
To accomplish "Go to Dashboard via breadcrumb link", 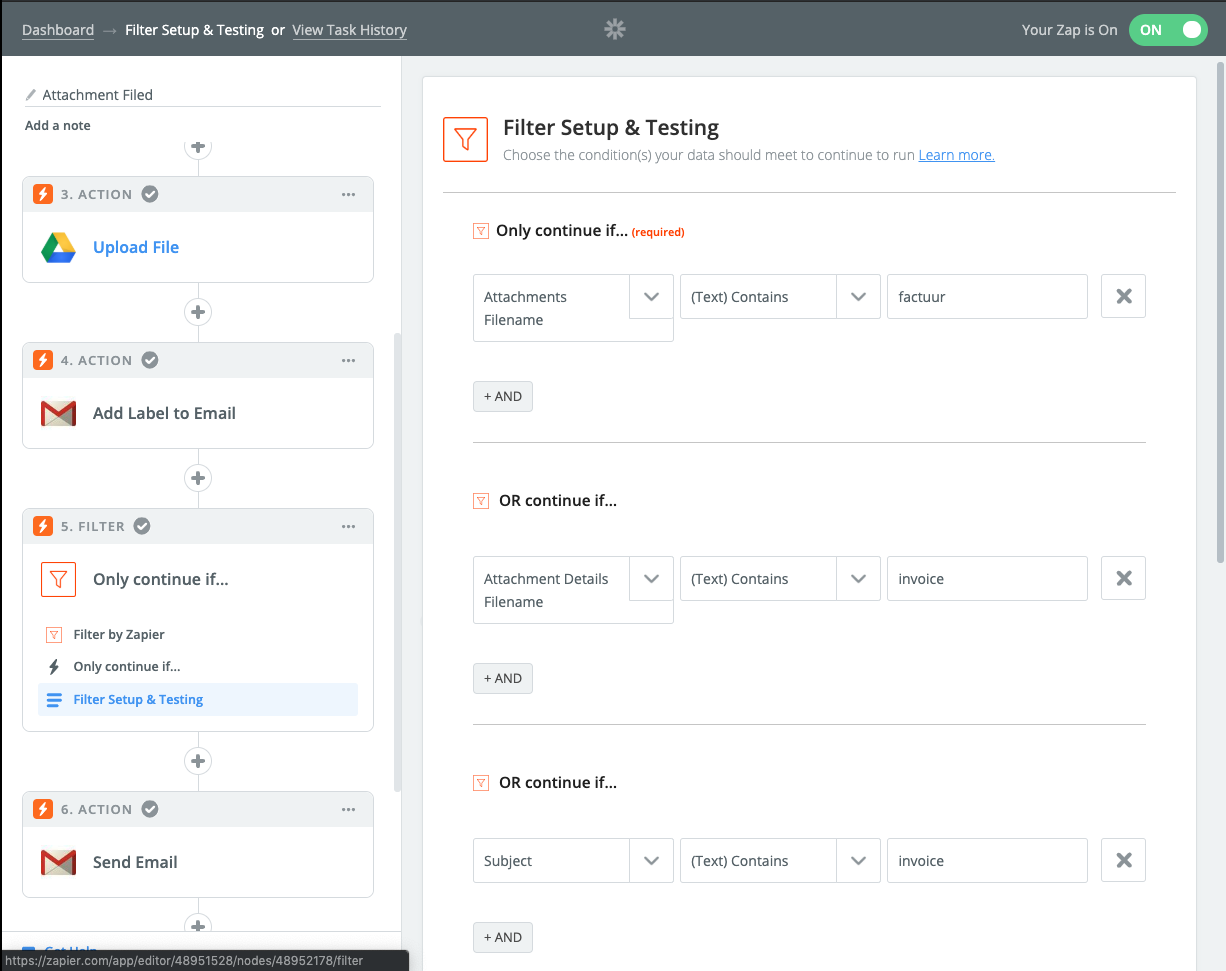I will point(58,30).
